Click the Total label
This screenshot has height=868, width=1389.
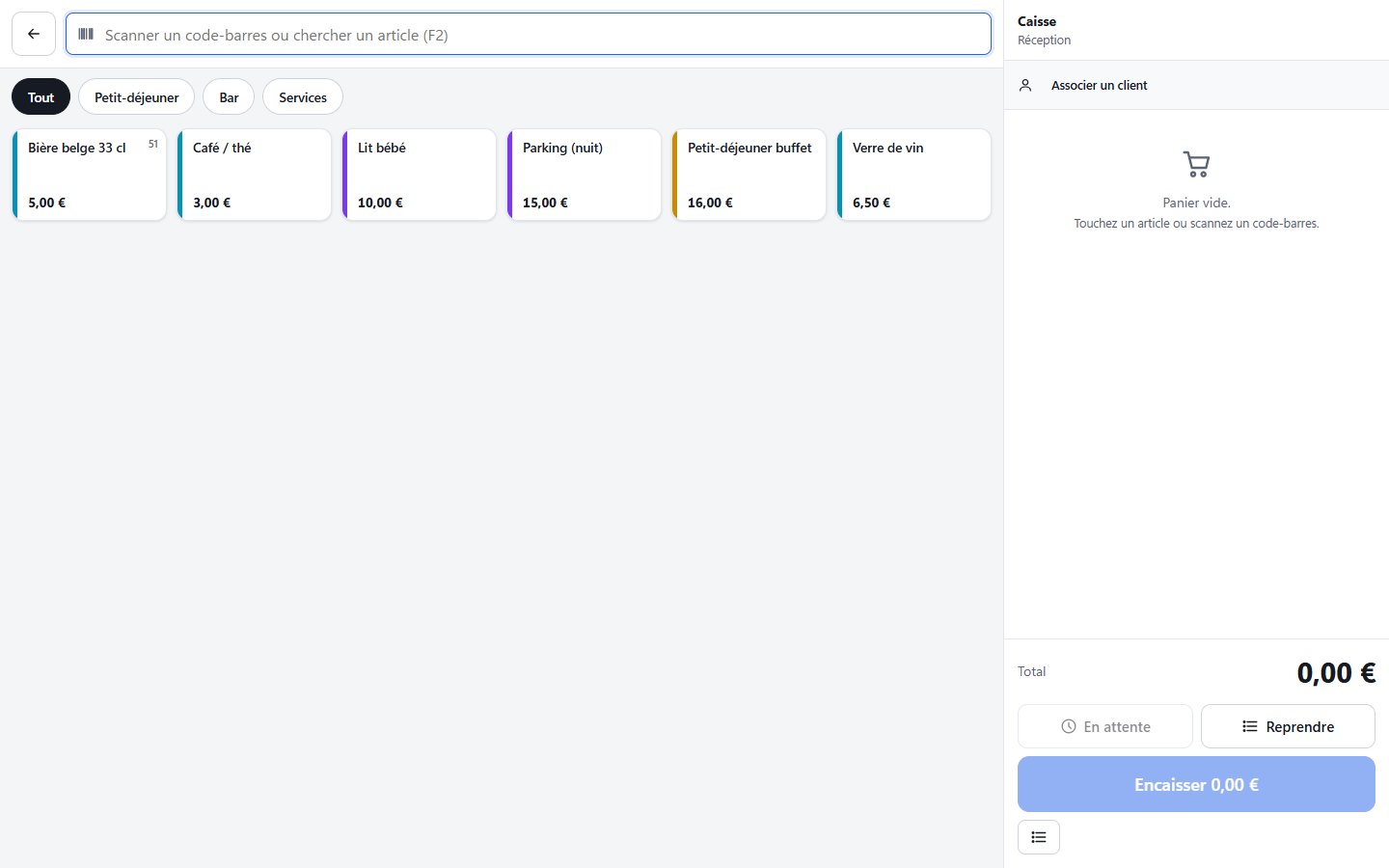[x=1031, y=671]
